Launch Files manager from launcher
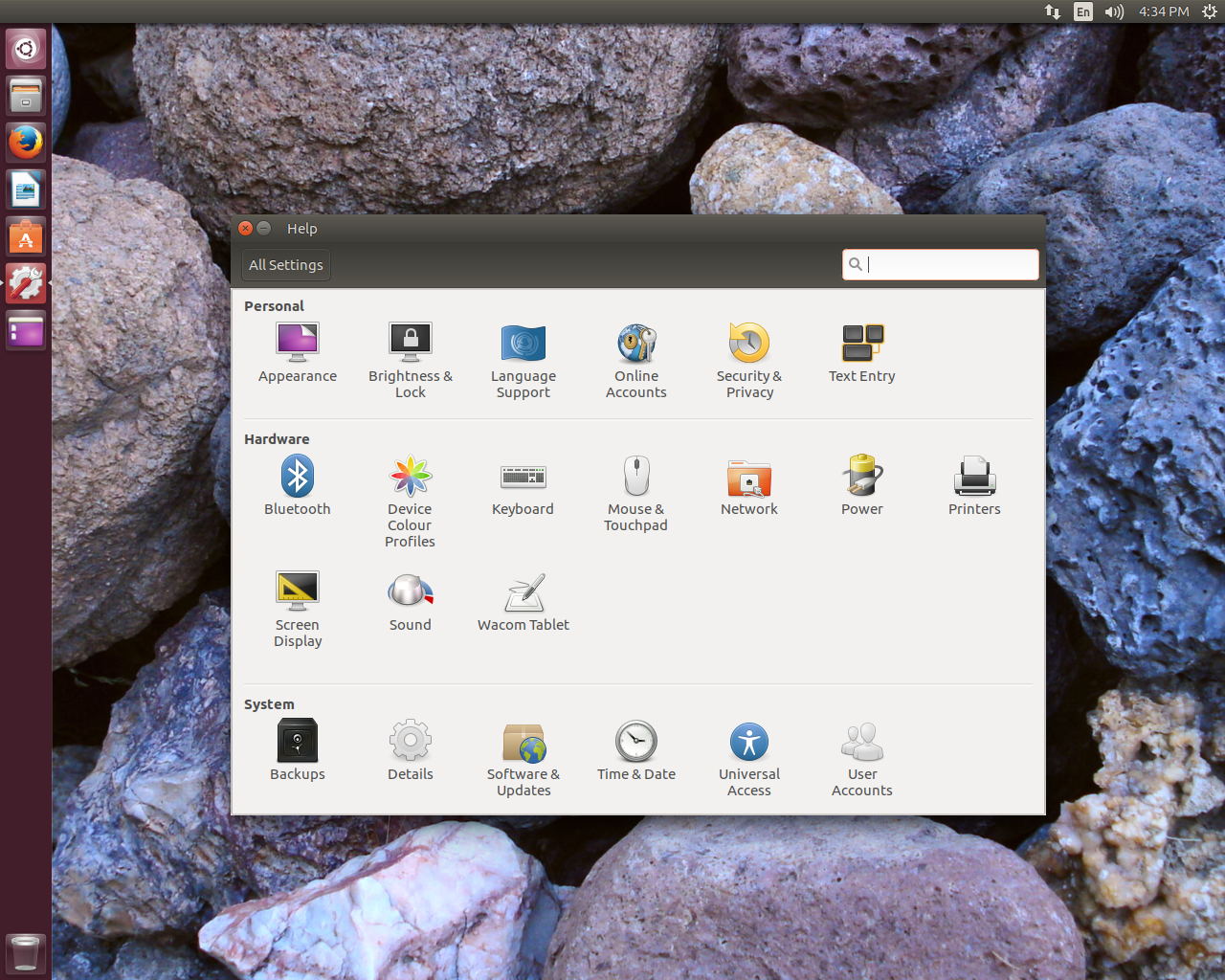 (26, 95)
